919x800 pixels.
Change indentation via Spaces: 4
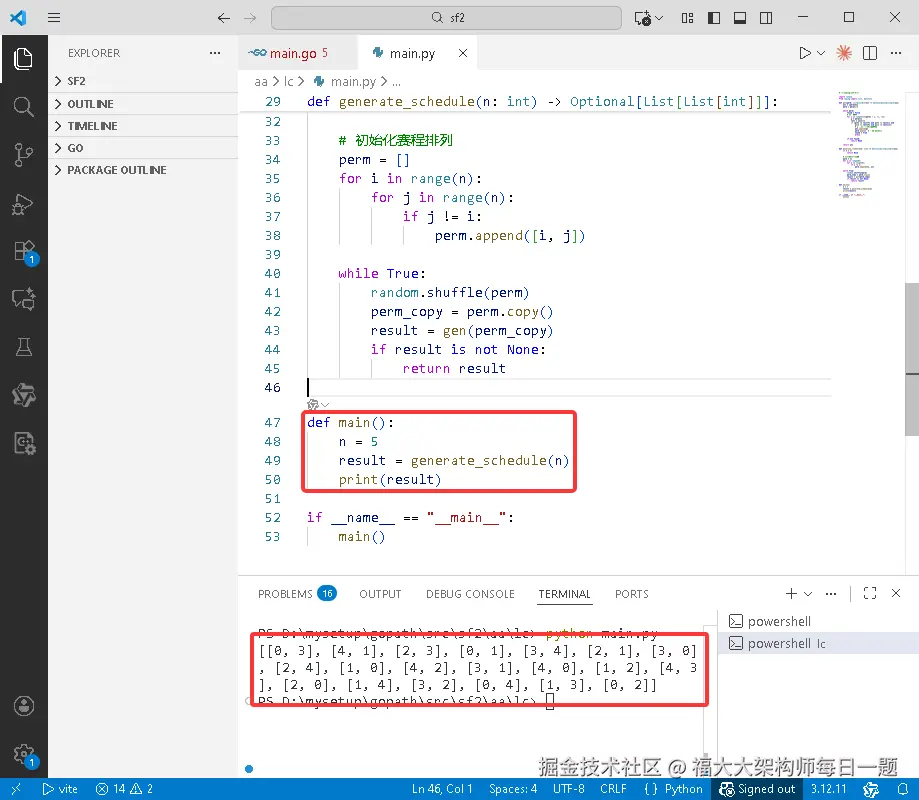513,789
